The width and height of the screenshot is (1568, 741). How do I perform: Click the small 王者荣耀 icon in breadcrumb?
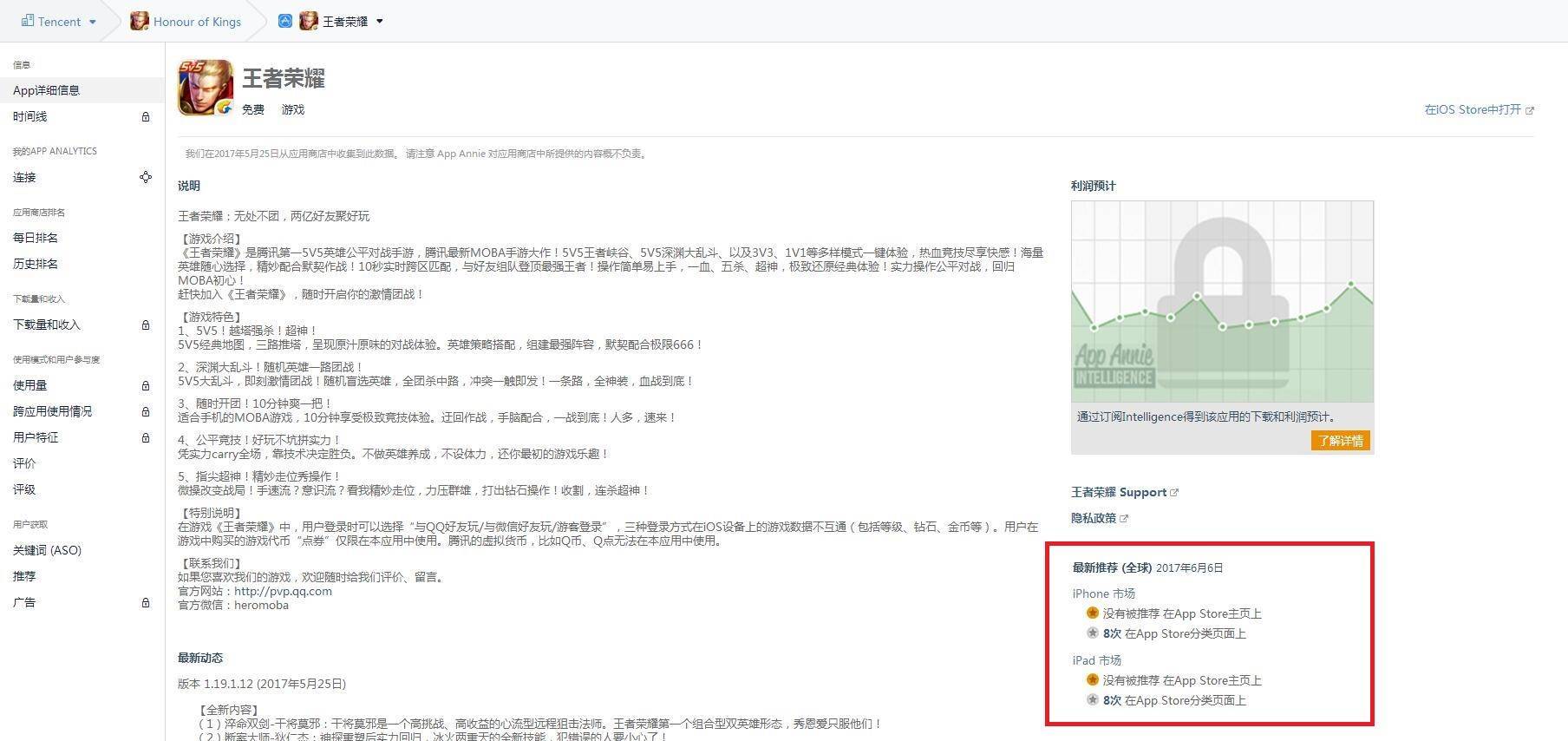308,21
